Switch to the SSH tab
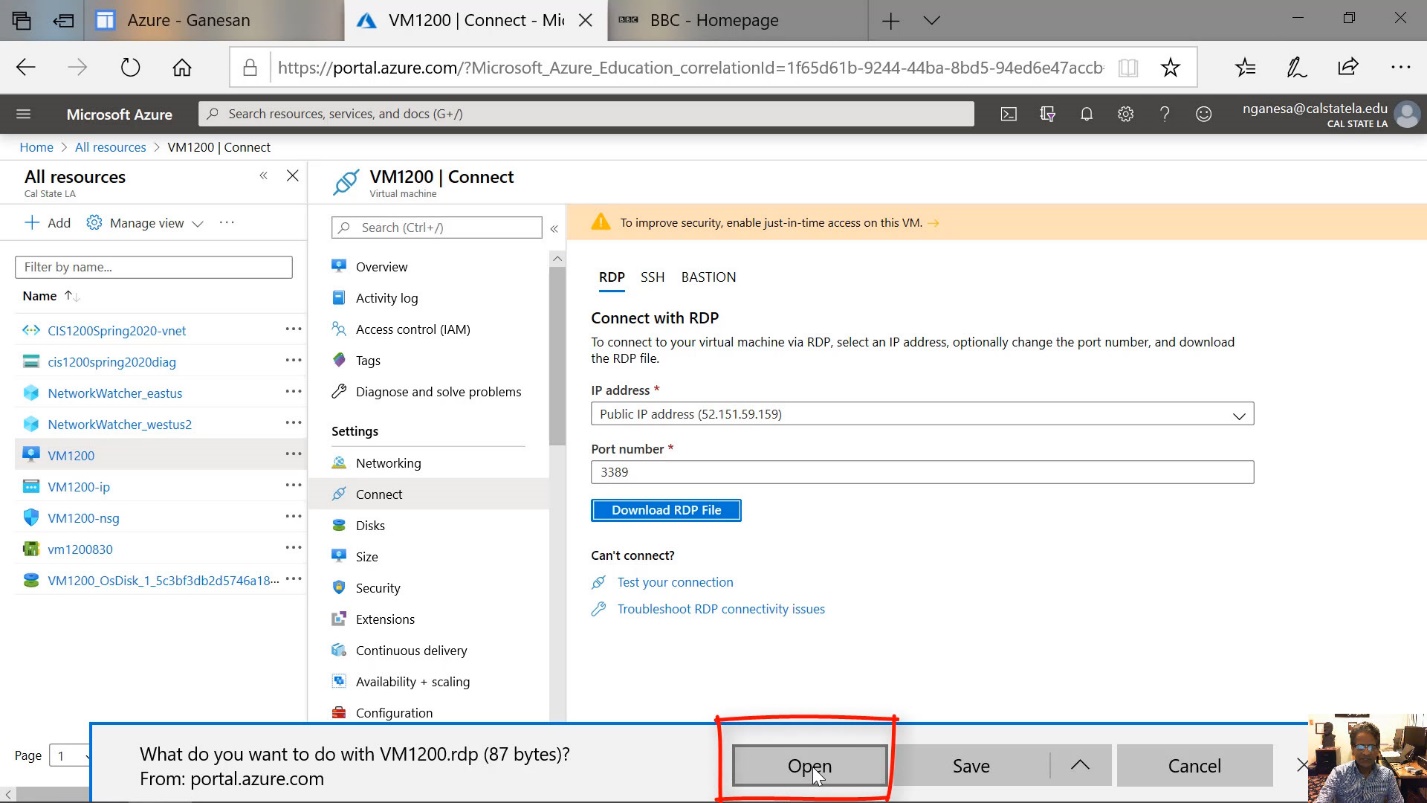1427x803 pixels. click(652, 277)
